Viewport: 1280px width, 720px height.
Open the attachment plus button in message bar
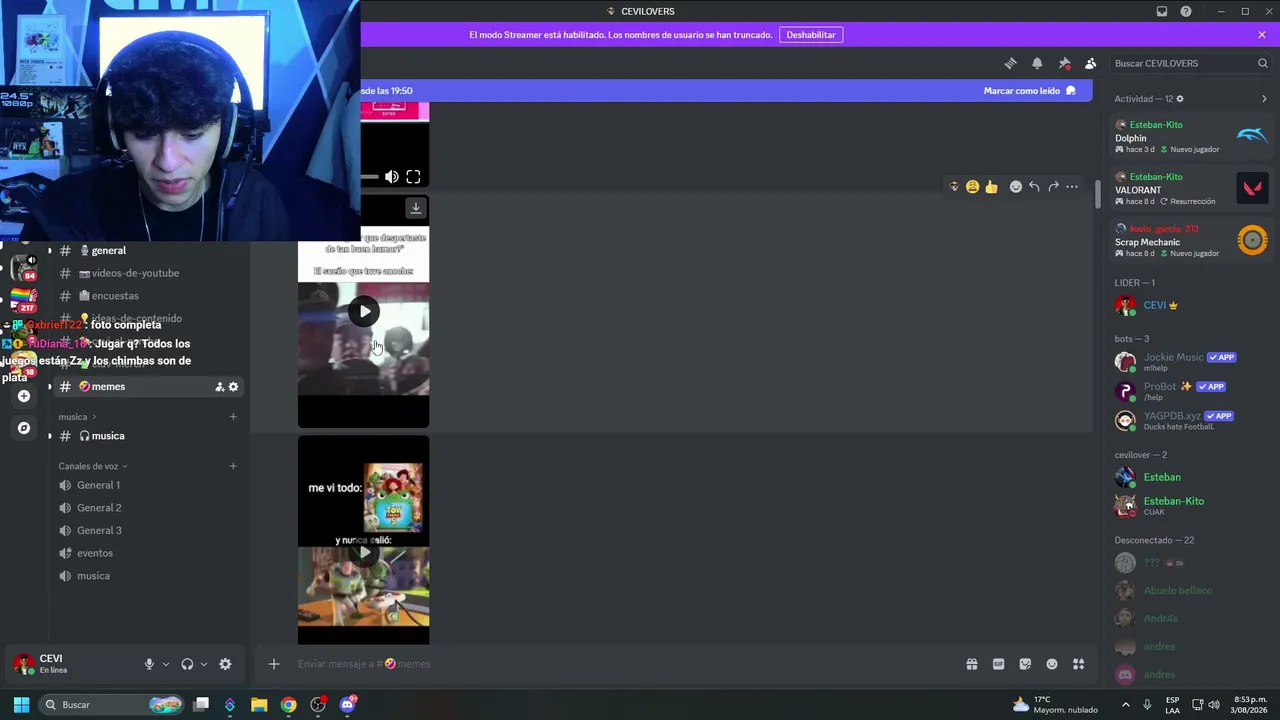[x=273, y=664]
